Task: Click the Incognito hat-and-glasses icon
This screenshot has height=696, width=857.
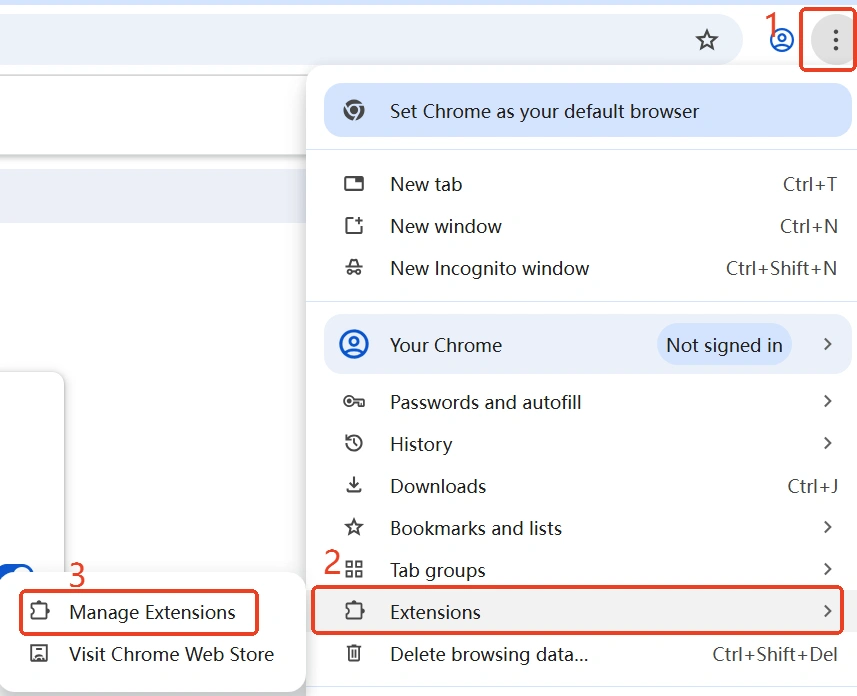Action: 354,268
